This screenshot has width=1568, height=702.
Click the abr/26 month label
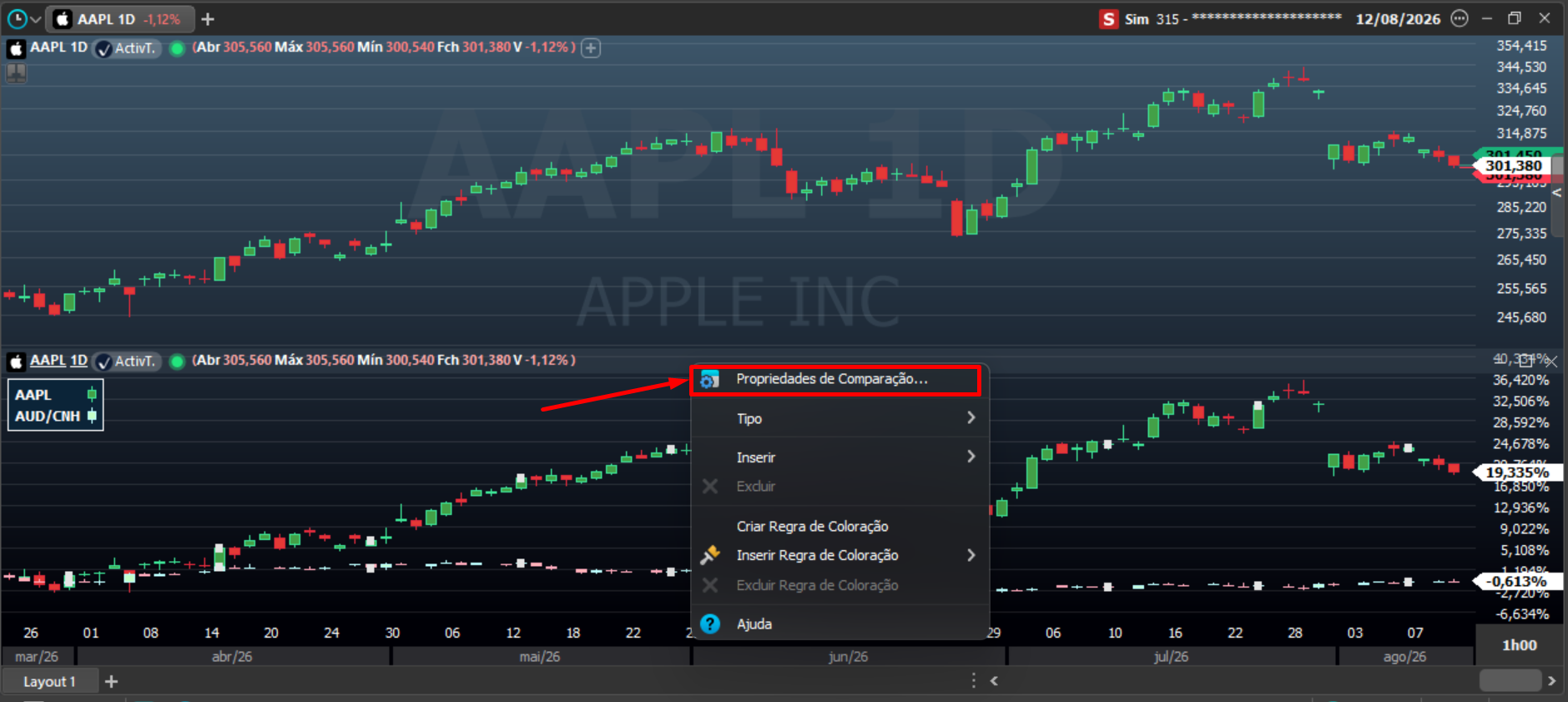(232, 657)
